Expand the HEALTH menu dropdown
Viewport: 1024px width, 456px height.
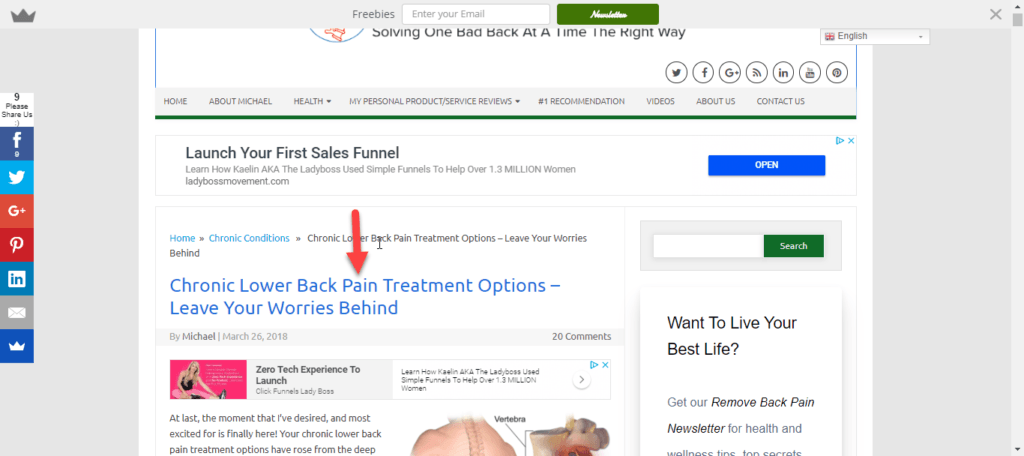312,101
